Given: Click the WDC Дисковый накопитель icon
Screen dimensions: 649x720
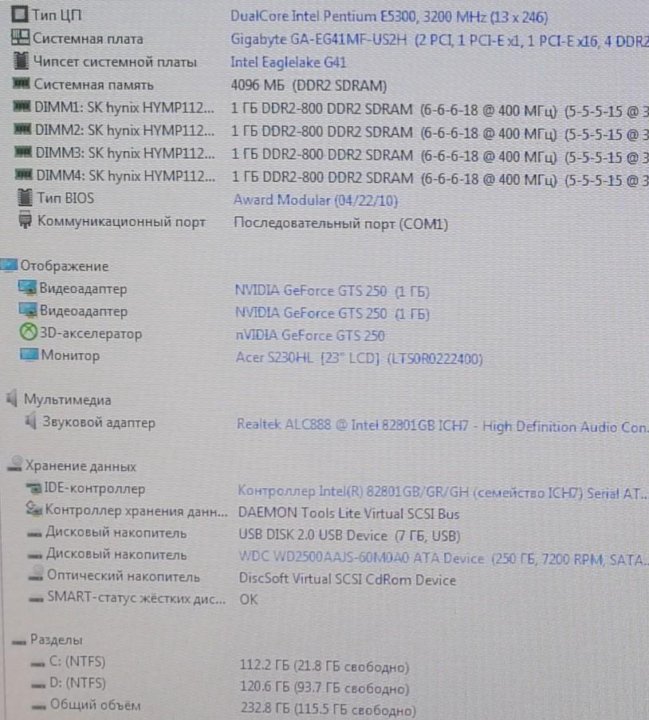Looking at the screenshot, I should click(x=35, y=556).
